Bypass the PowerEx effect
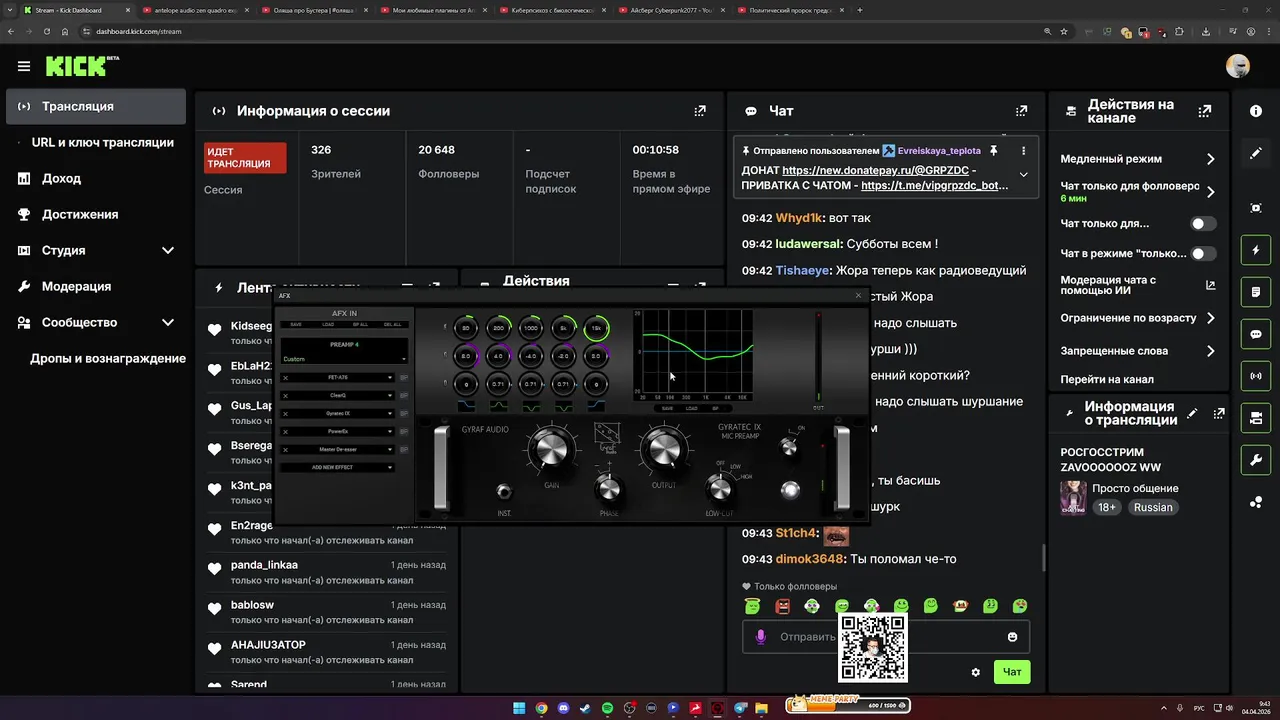 click(404, 431)
